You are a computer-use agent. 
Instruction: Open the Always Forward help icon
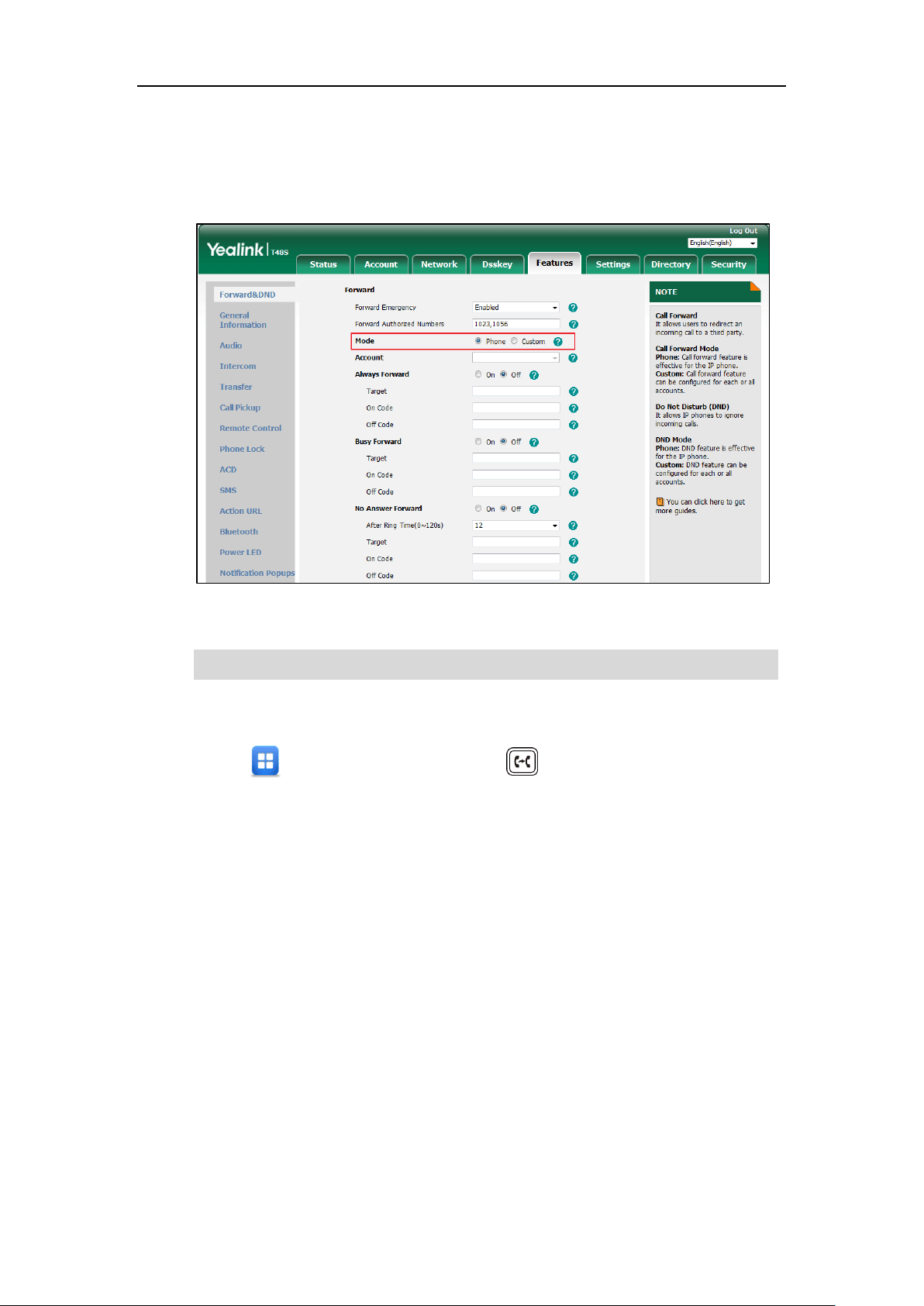534,375
